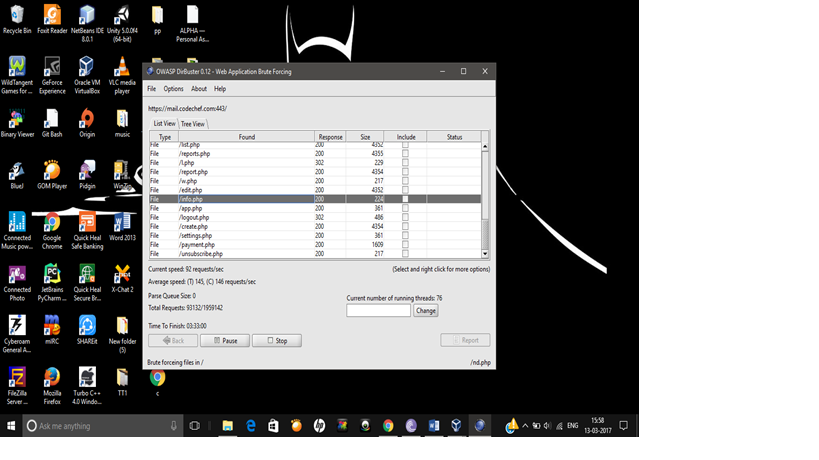Click the Windows Start button
819x460 pixels.
pyautogui.click(x=11, y=426)
